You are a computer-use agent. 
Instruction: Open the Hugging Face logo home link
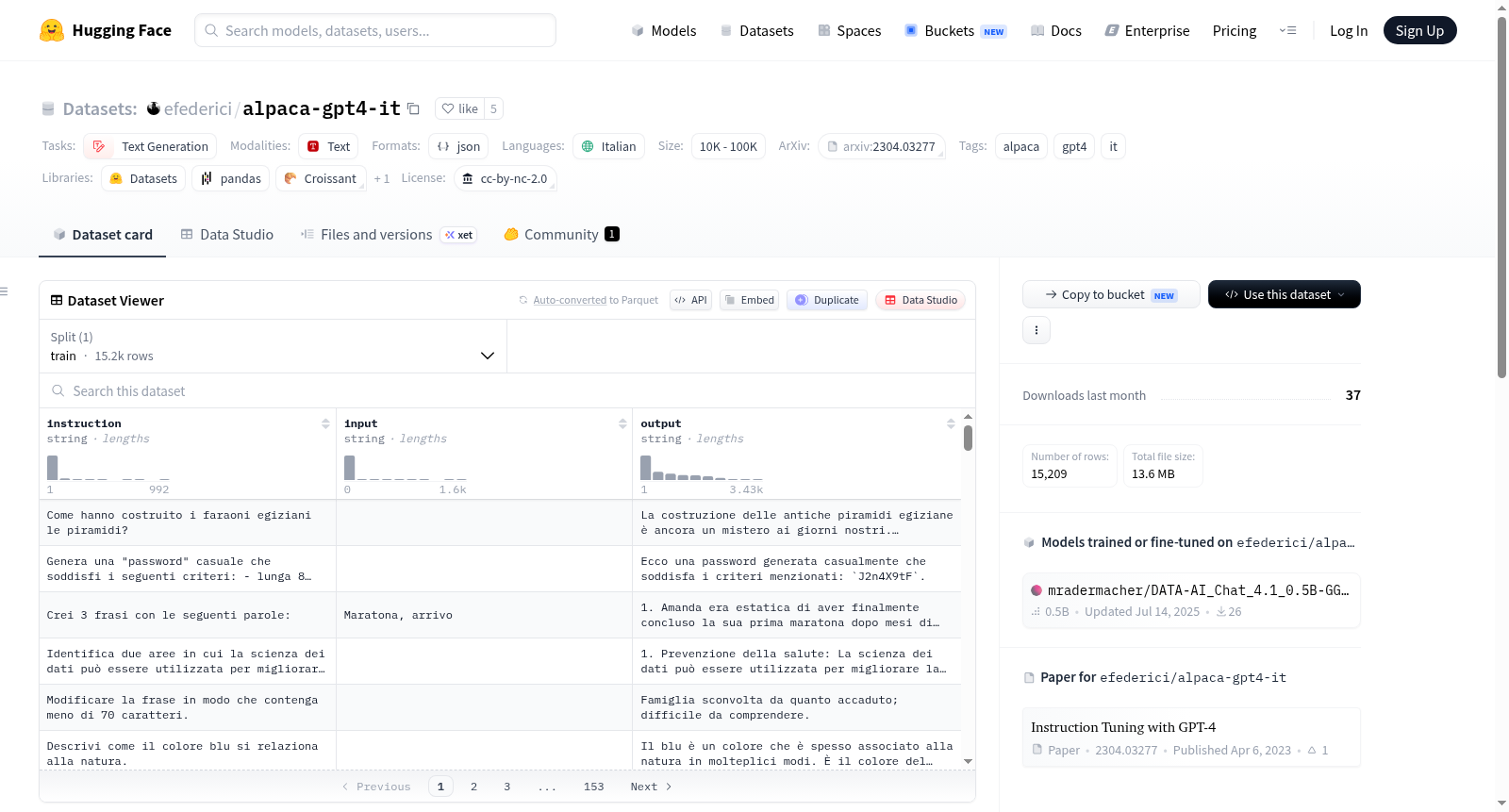[106, 30]
